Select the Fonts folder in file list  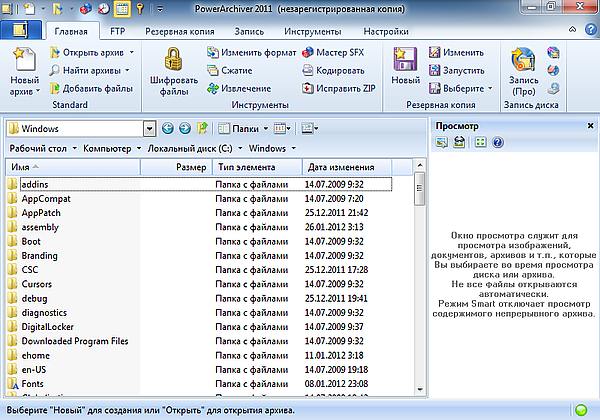pyautogui.click(x=32, y=383)
